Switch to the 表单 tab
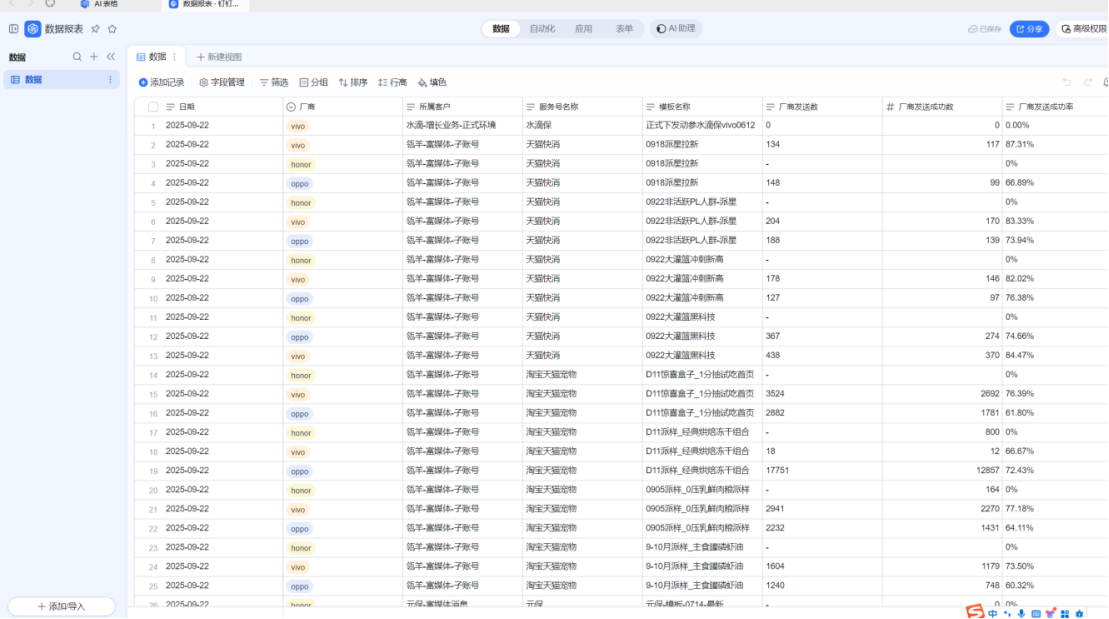 (x=624, y=29)
